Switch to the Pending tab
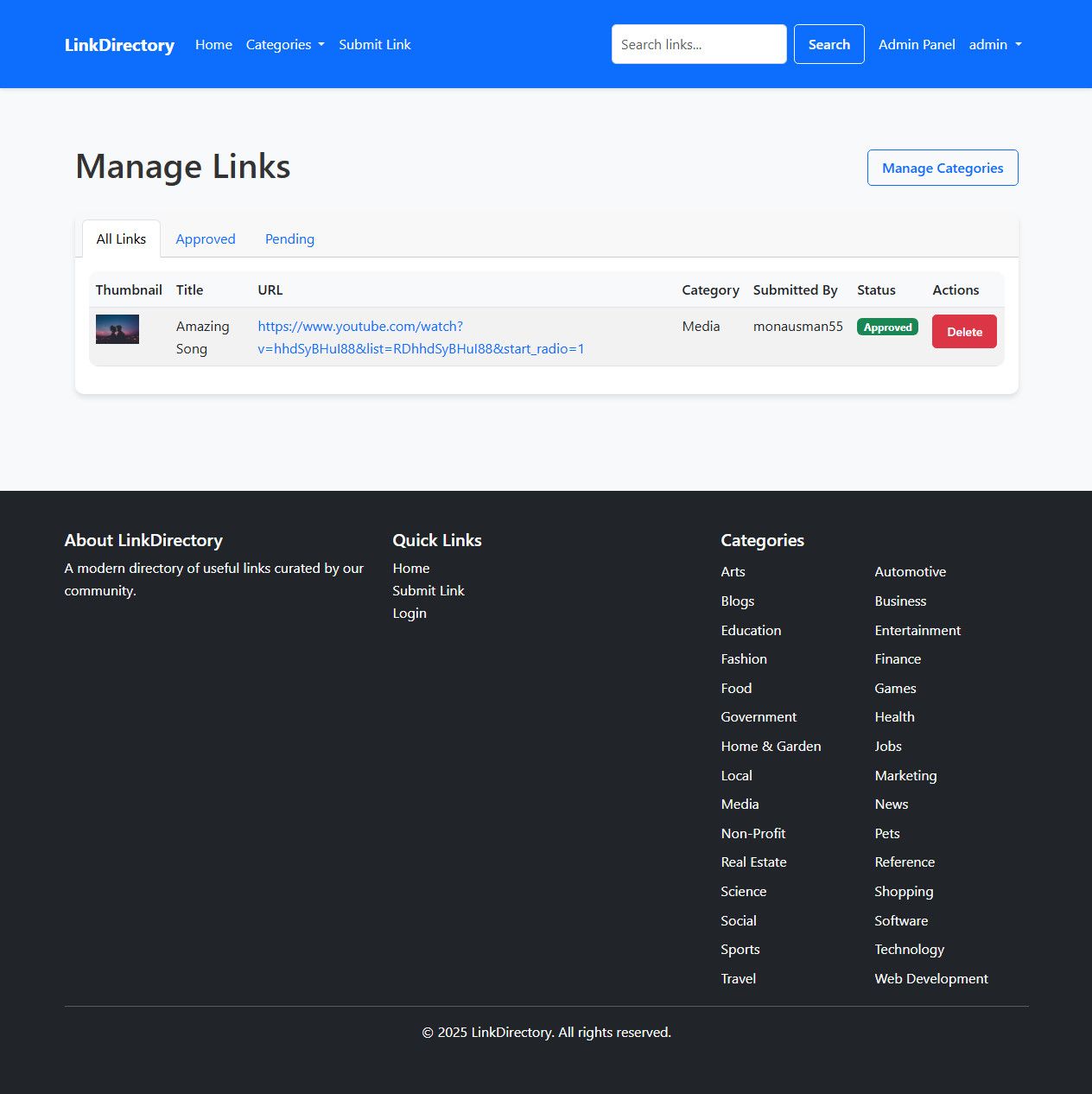Viewport: 1092px width, 1094px height. (x=289, y=239)
